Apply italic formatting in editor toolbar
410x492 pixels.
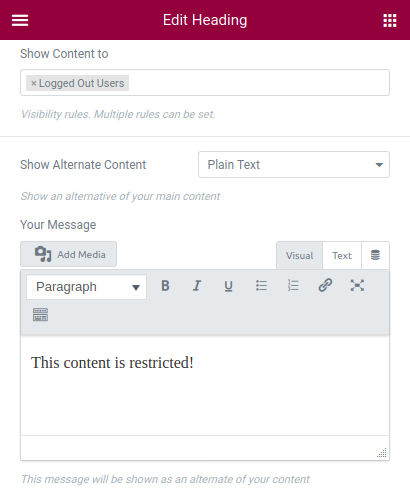coord(197,286)
